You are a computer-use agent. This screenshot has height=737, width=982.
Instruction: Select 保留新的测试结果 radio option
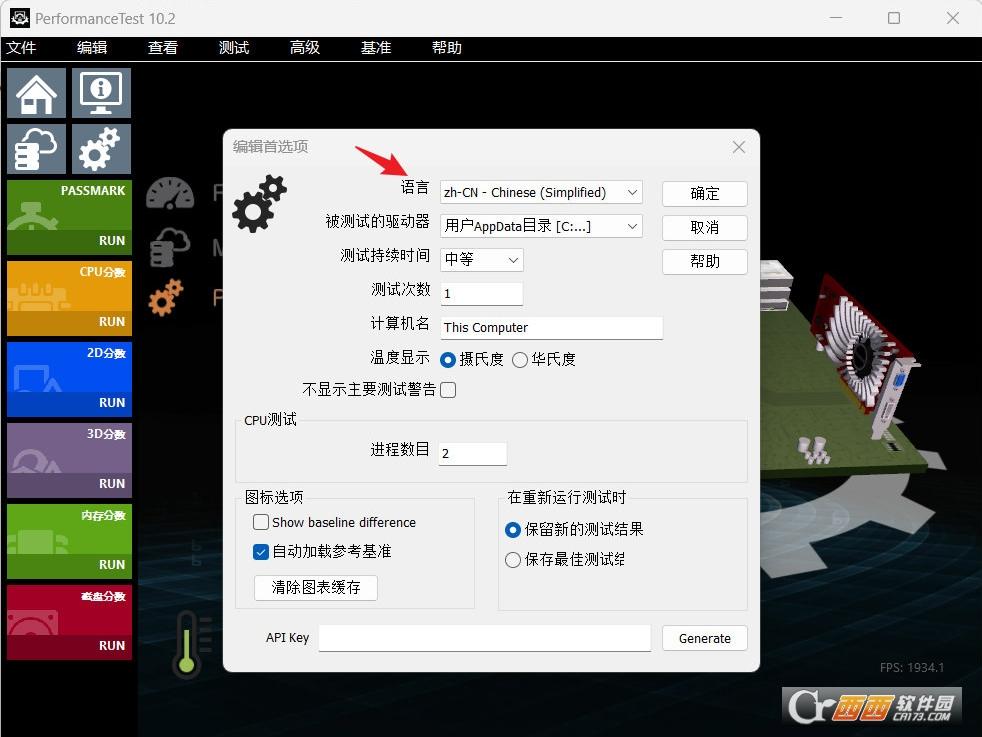[513, 530]
